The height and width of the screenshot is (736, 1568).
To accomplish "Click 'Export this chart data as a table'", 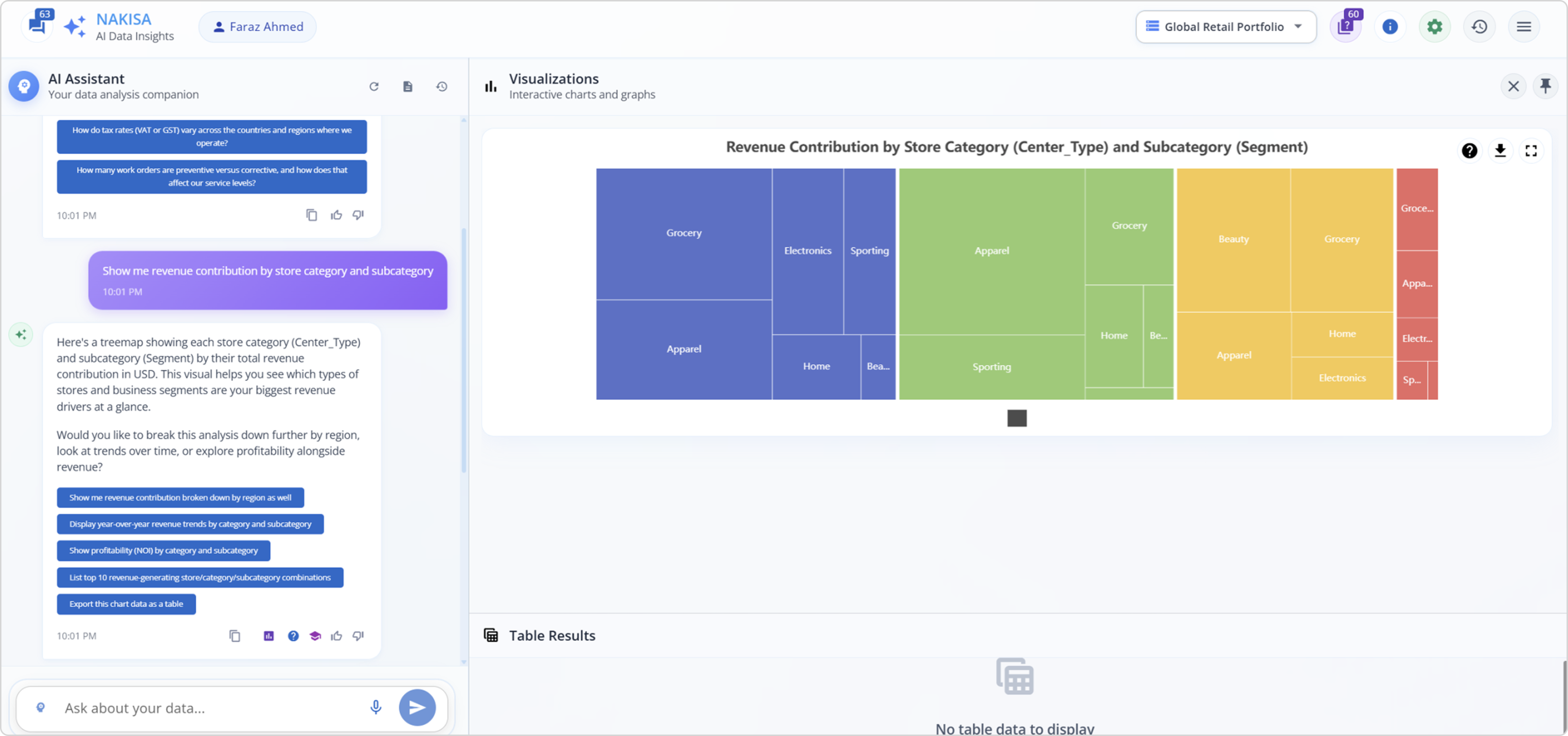I will [126, 604].
